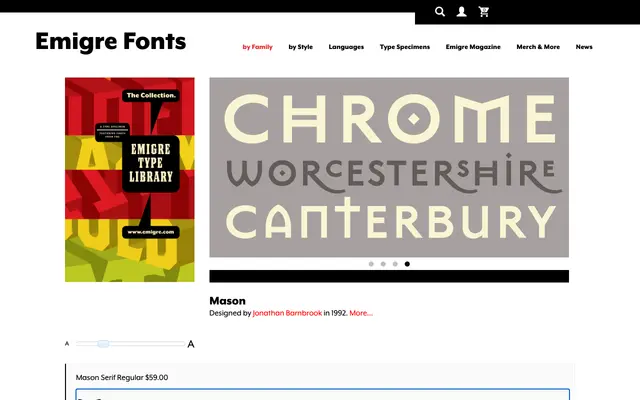Open the Type Specimens menu

click(405, 47)
